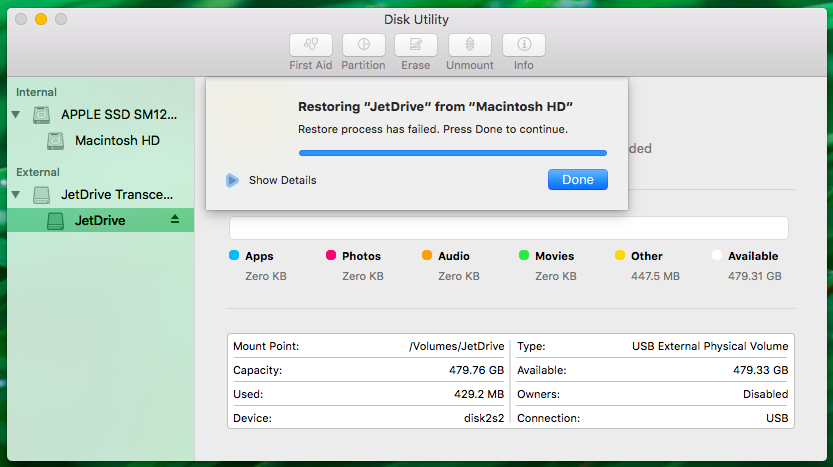
Task: Click the Available value 479.33 GB
Action: (760, 370)
